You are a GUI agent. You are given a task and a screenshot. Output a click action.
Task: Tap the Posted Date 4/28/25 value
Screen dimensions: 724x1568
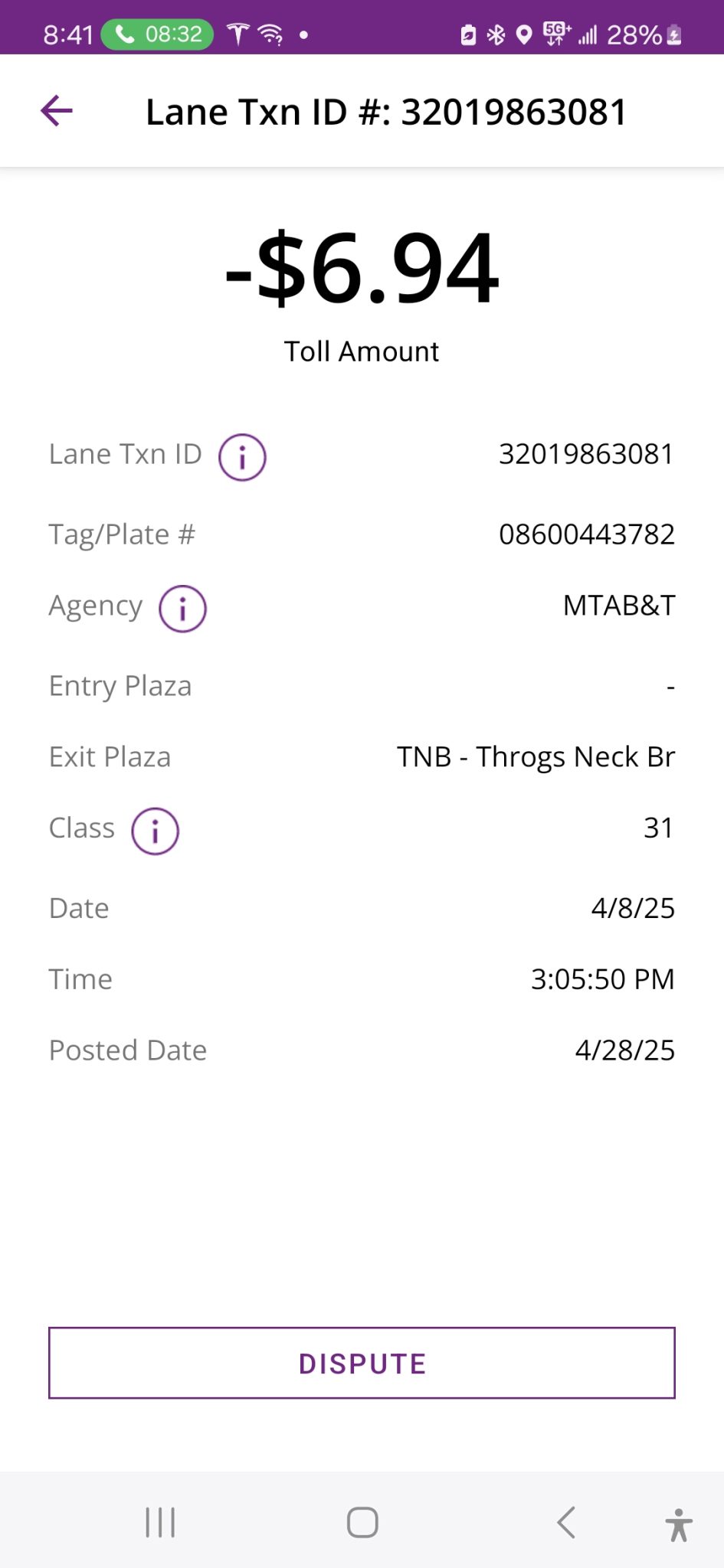pos(624,1050)
